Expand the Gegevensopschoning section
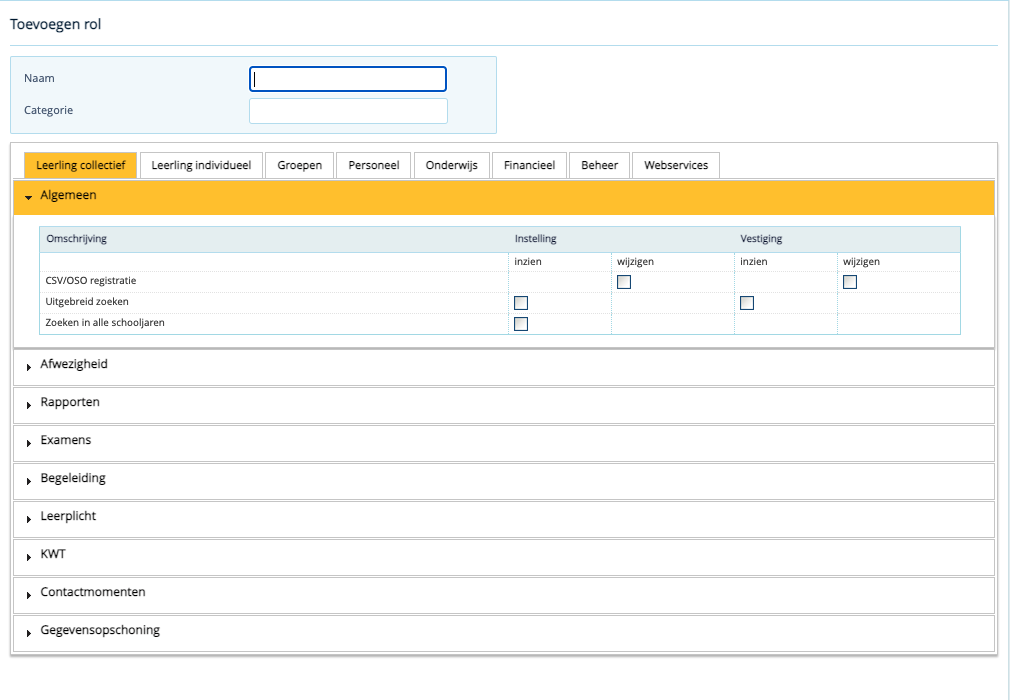 point(504,634)
